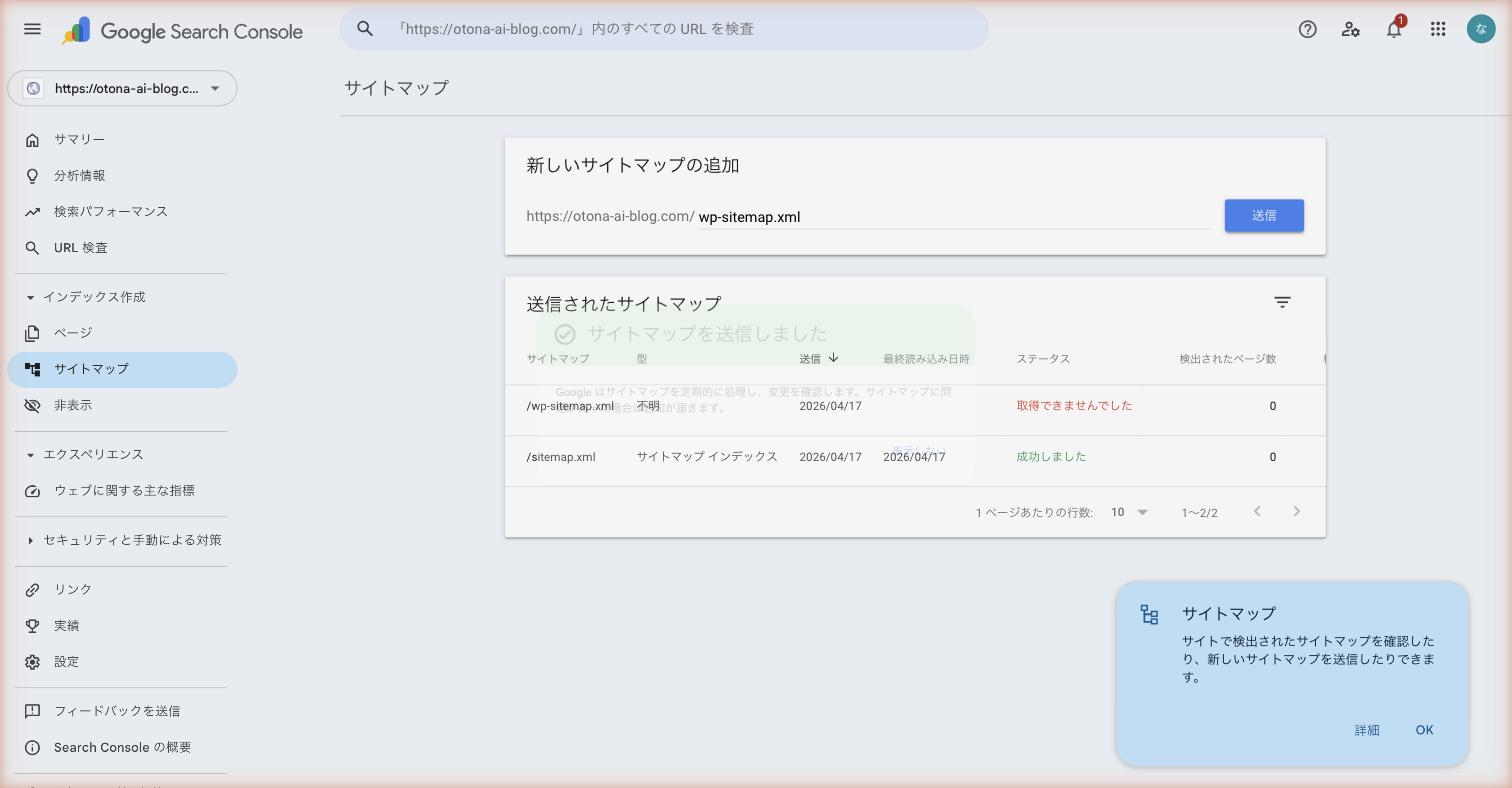Open the property selector dropdown
This screenshot has width=1512, height=788.
tap(122, 88)
